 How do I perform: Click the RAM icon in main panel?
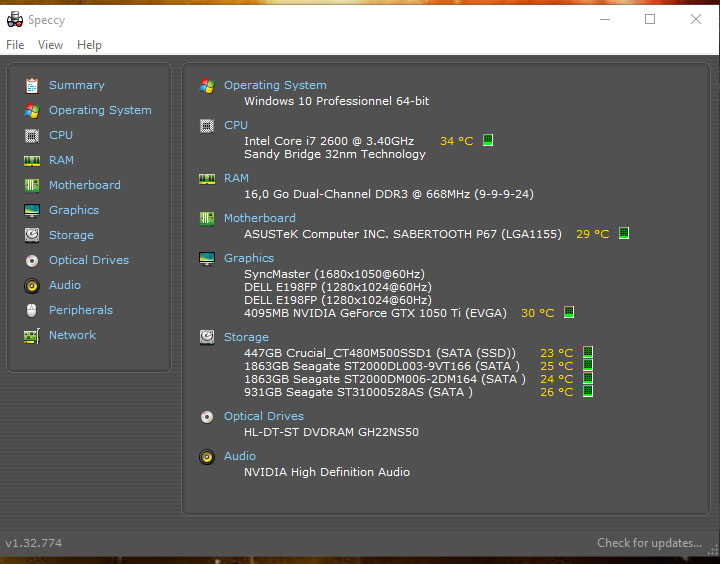[207, 179]
